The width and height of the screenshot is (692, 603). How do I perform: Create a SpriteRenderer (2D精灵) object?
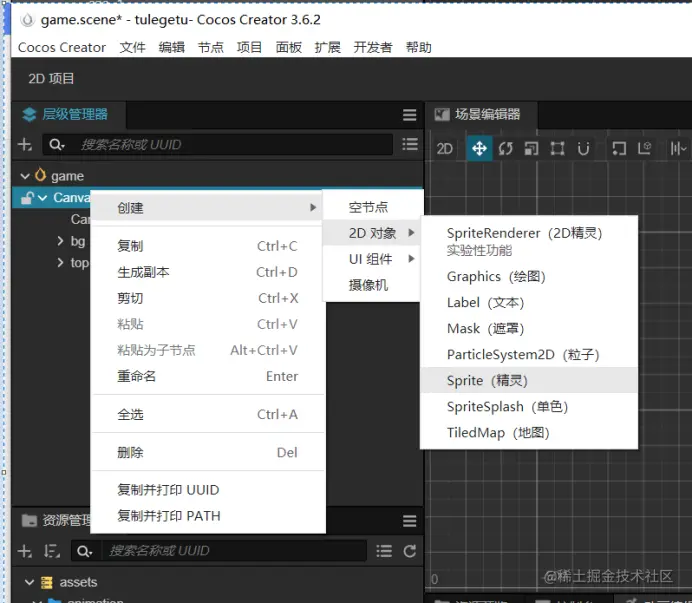(529, 241)
